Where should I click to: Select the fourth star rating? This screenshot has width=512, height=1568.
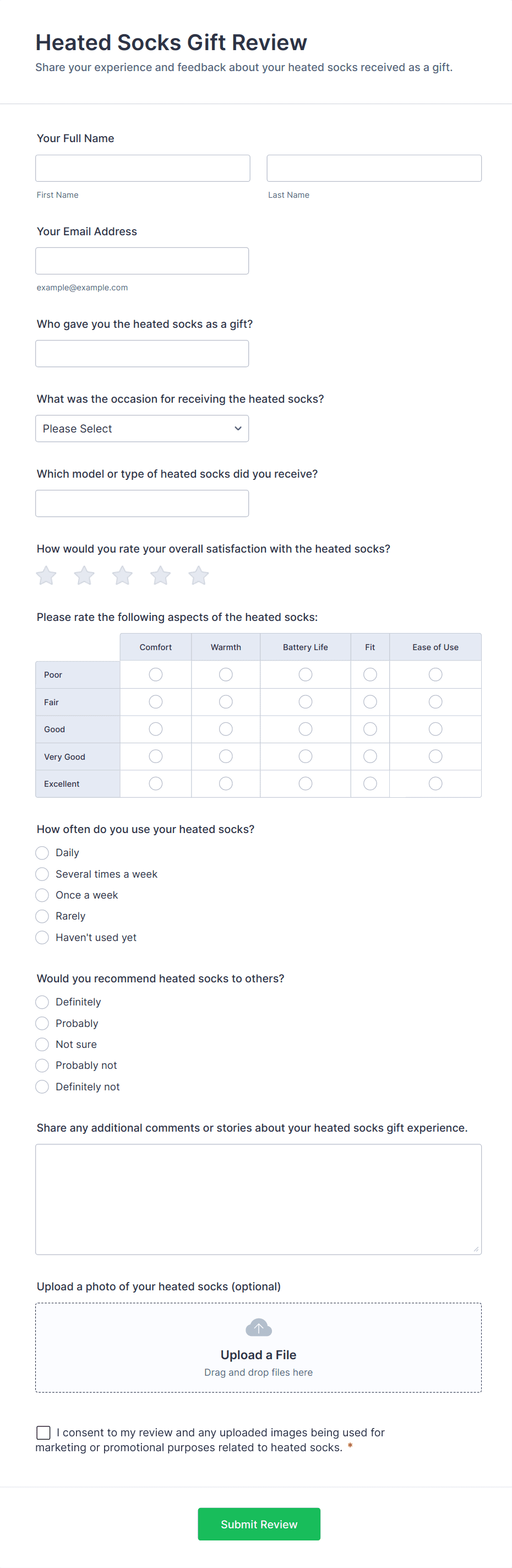click(x=160, y=575)
